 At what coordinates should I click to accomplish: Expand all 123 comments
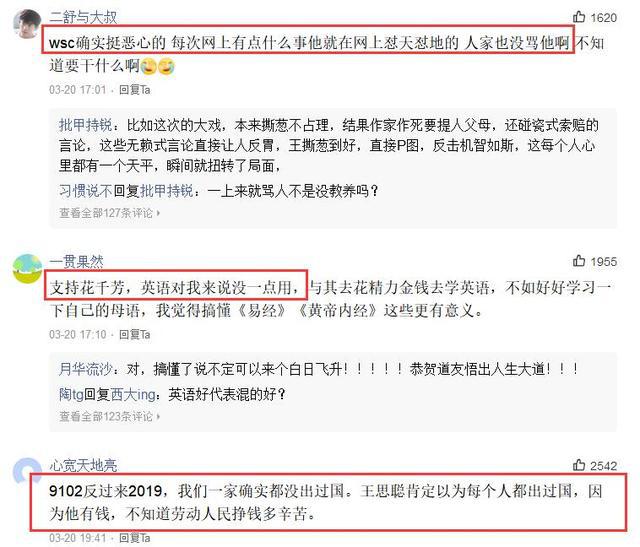point(109,416)
